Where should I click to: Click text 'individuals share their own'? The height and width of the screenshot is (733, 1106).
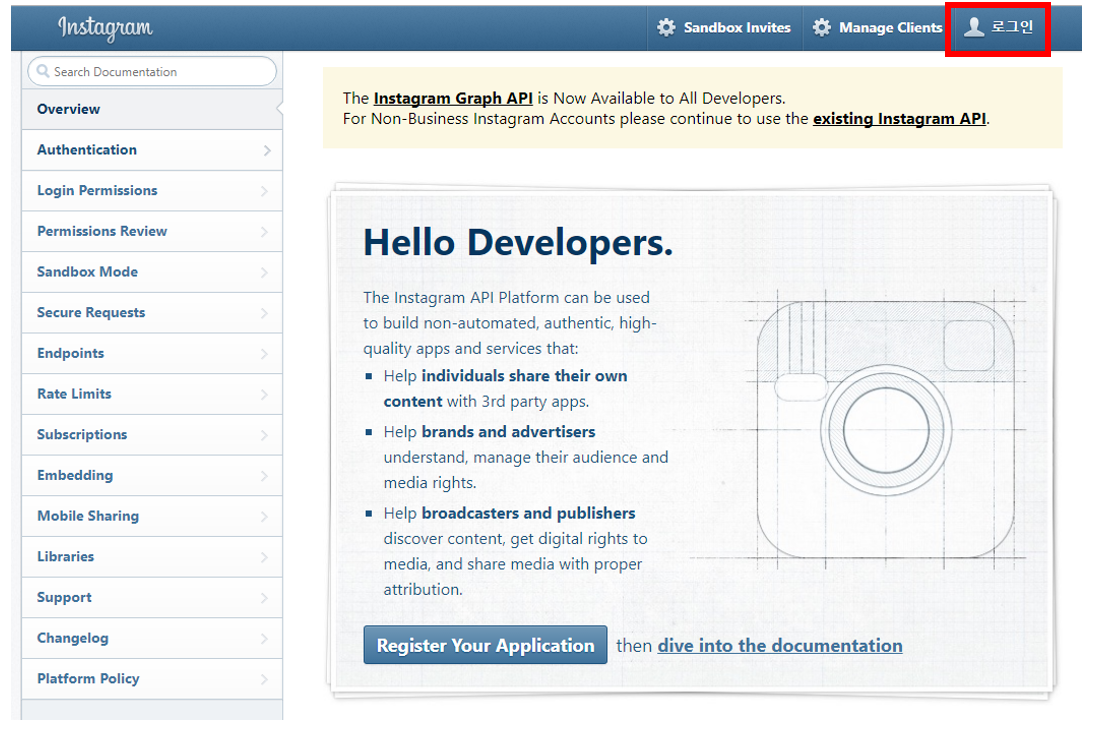[524, 376]
